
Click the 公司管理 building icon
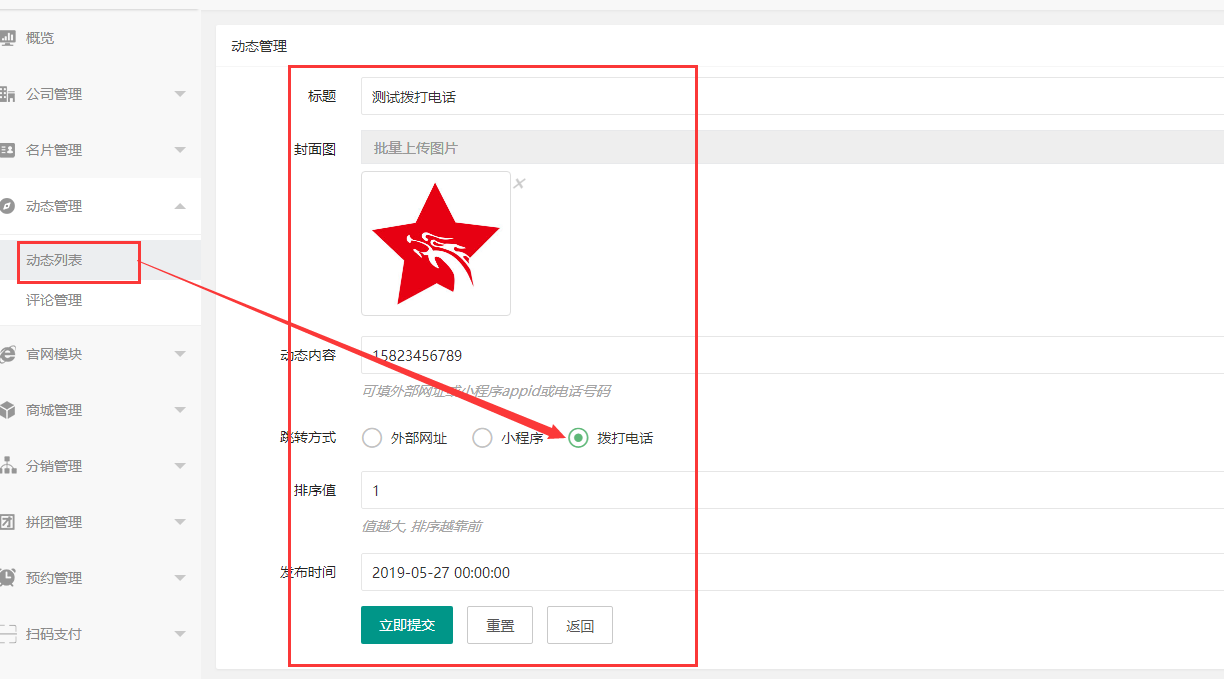click(x=7, y=94)
